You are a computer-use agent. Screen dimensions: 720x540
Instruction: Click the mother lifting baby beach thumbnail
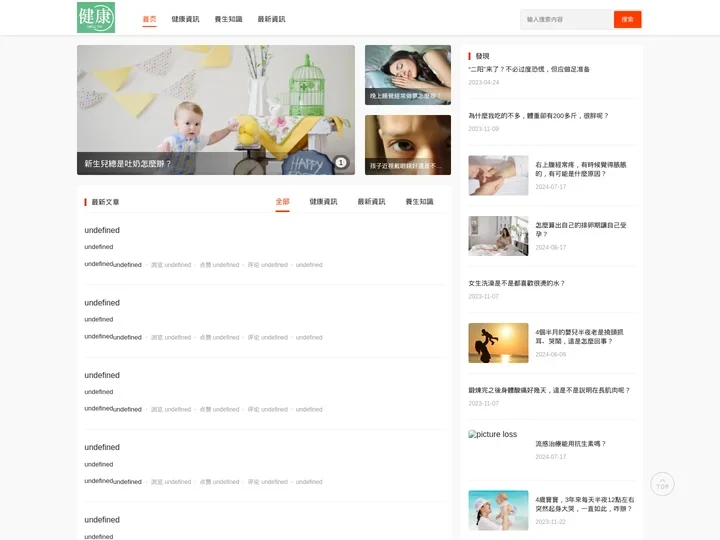(x=498, y=511)
